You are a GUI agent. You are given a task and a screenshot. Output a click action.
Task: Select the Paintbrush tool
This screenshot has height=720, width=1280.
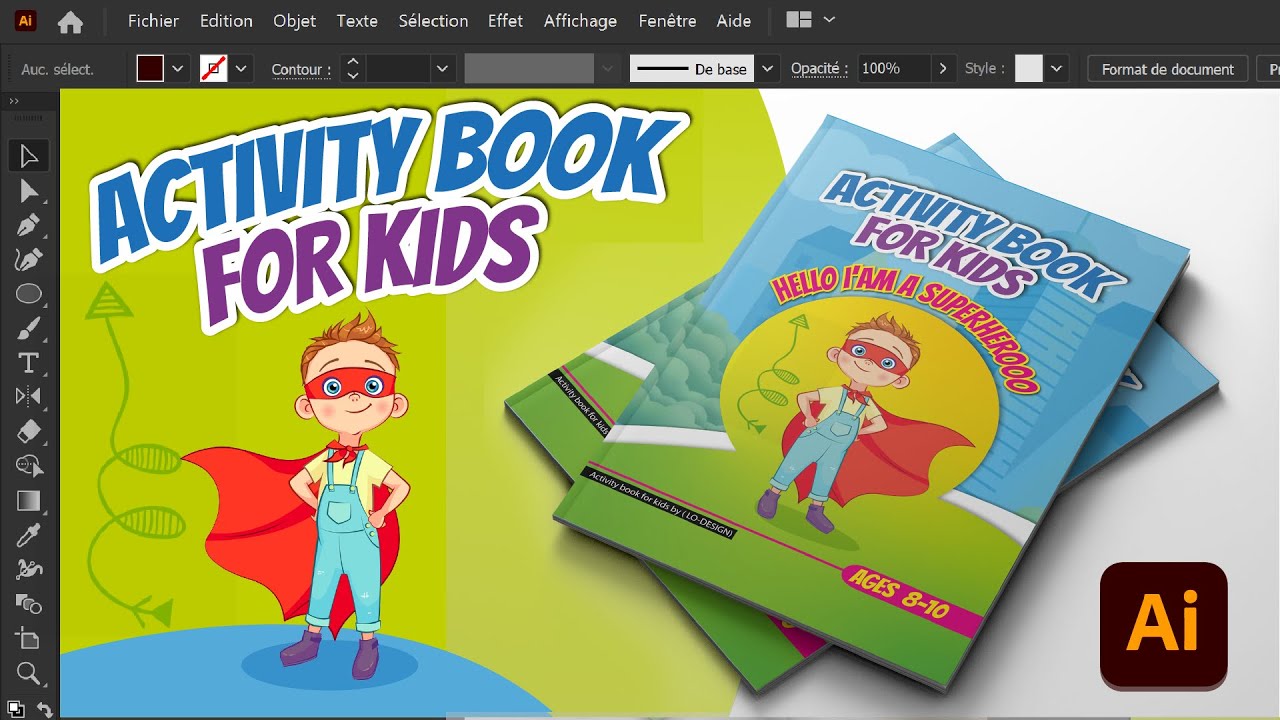(x=28, y=328)
